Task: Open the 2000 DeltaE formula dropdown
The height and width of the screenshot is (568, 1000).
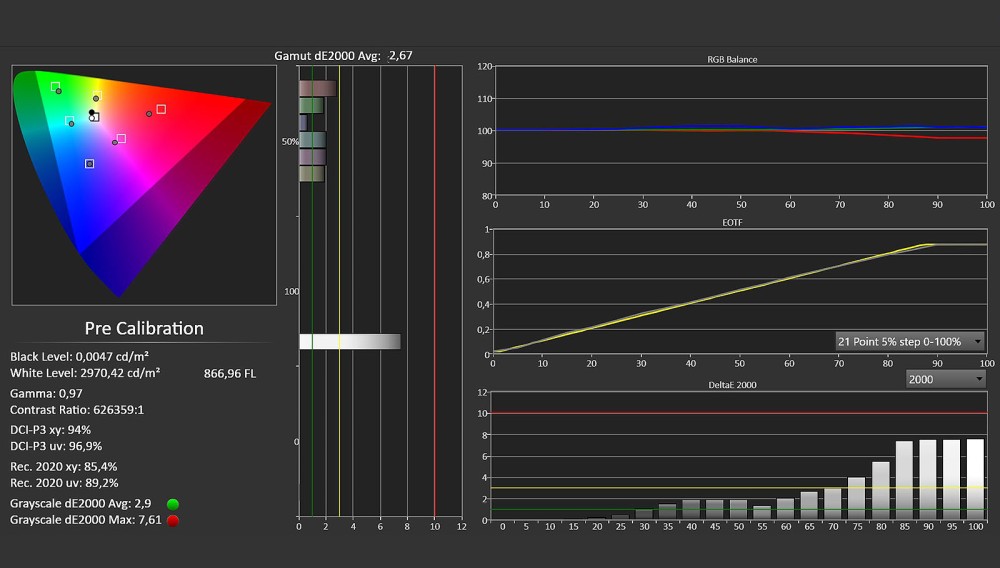Action: tap(945, 379)
